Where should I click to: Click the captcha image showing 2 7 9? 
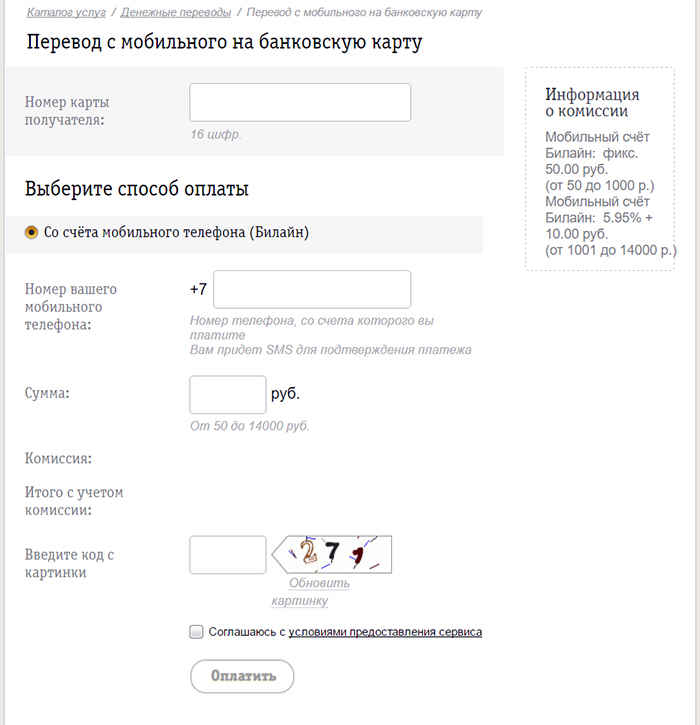(332, 554)
